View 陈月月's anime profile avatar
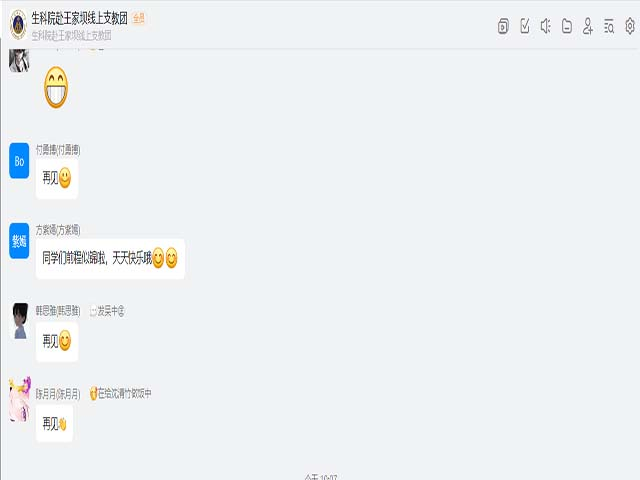640x480 pixels. (x=20, y=399)
